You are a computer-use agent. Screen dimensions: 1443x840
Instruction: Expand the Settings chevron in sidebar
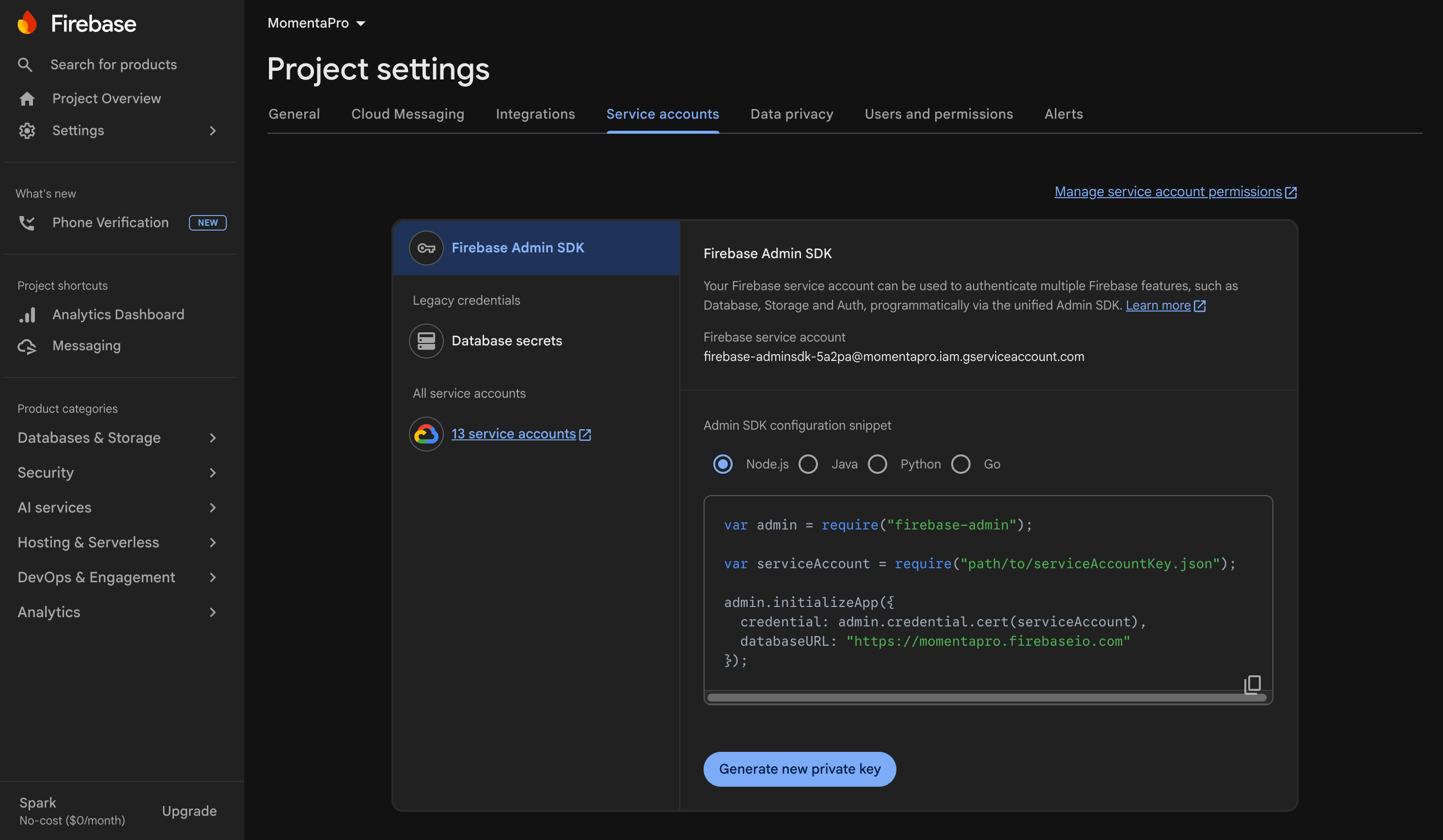tap(212, 130)
